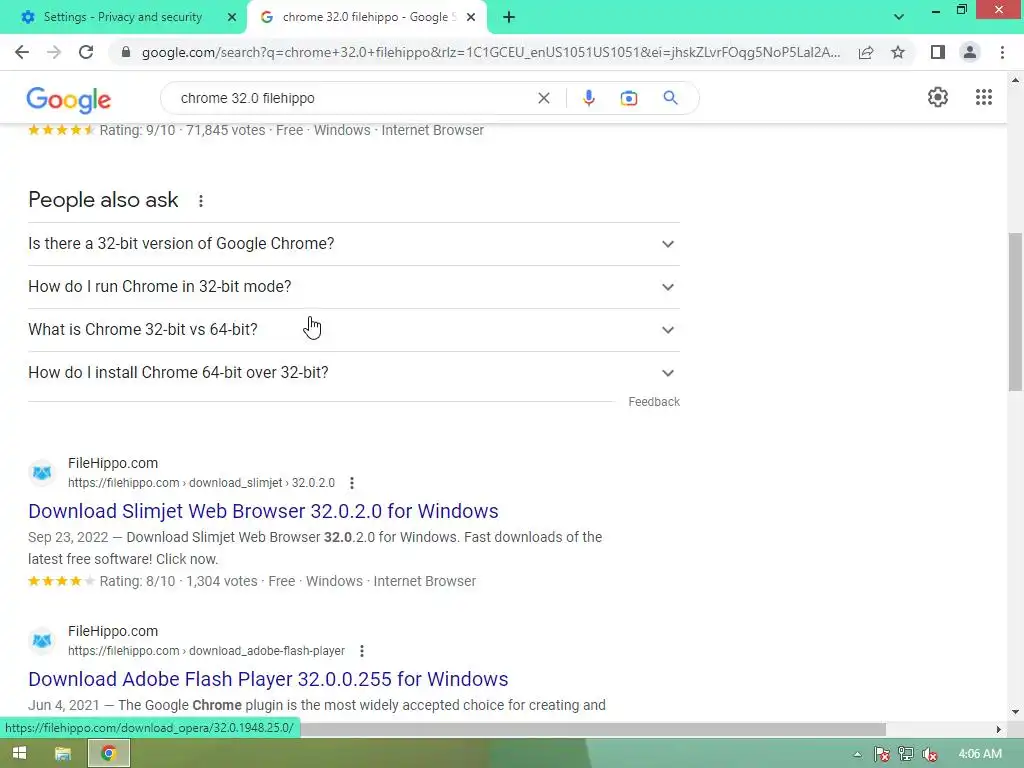Click Feedback link under People also ask

click(654, 402)
